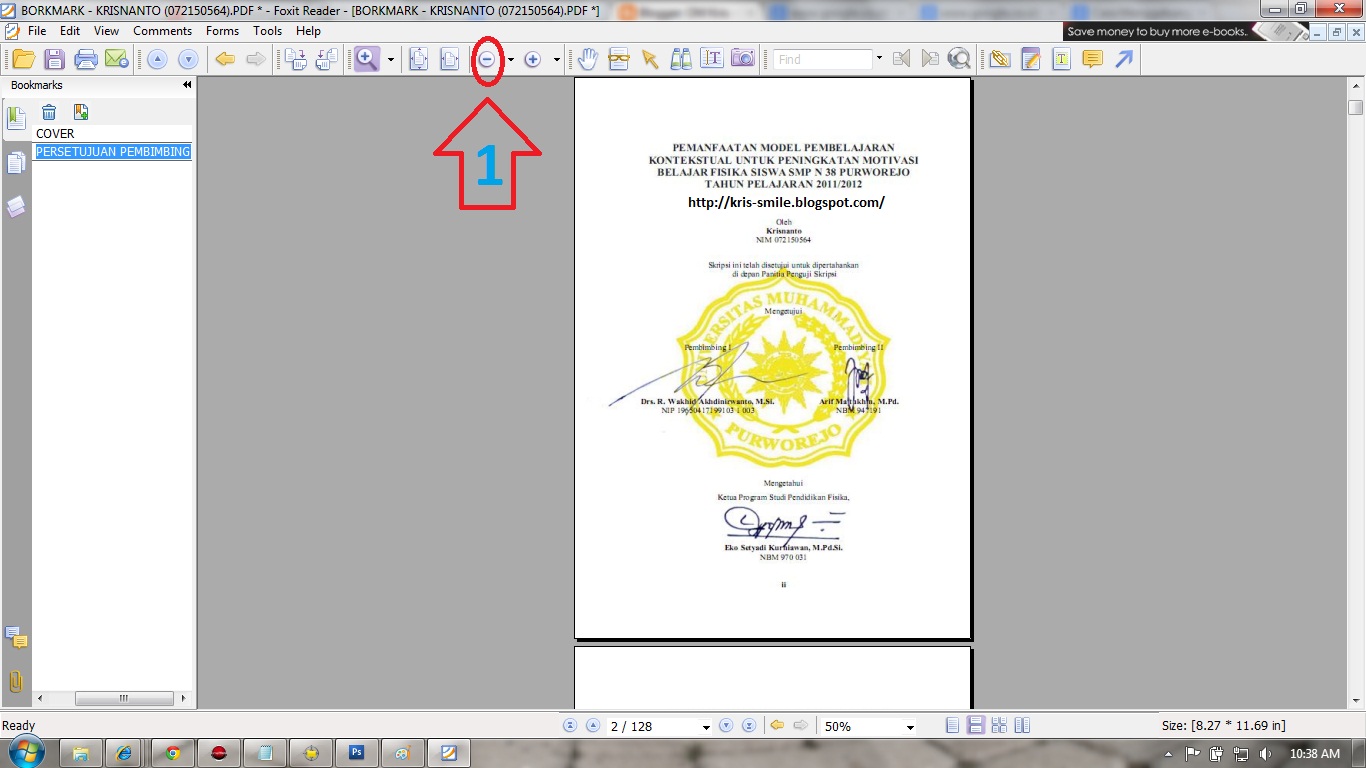This screenshot has width=1366, height=768.
Task: Use the Snapshot camera tool
Action: pos(742,58)
